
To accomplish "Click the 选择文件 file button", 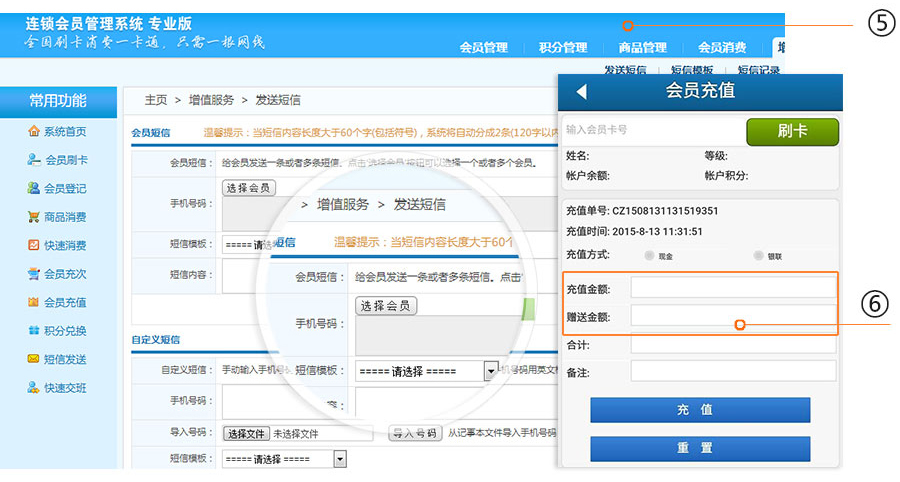I will 246,434.
